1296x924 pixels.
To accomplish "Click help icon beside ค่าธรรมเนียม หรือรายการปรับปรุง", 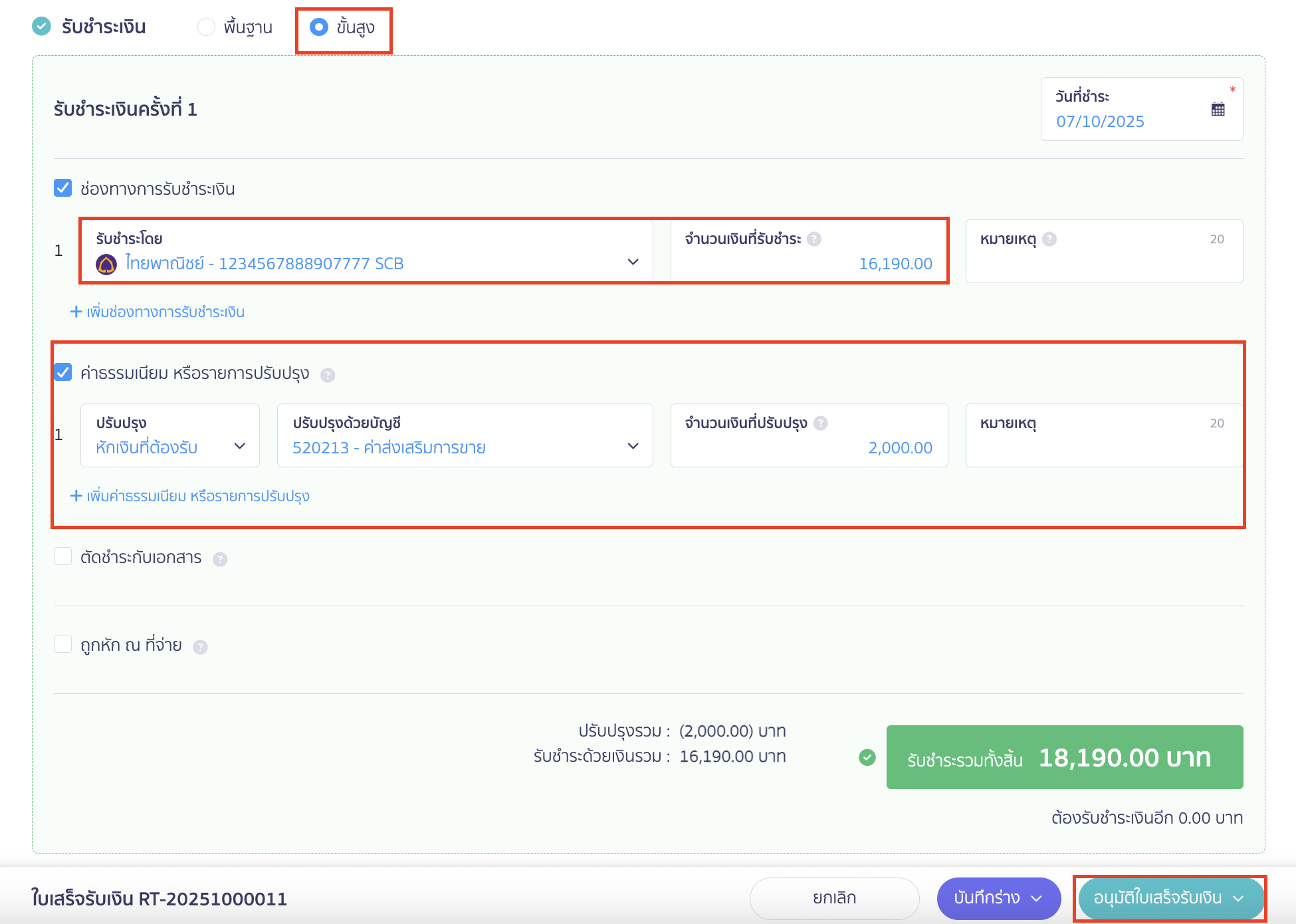I will click(x=328, y=375).
